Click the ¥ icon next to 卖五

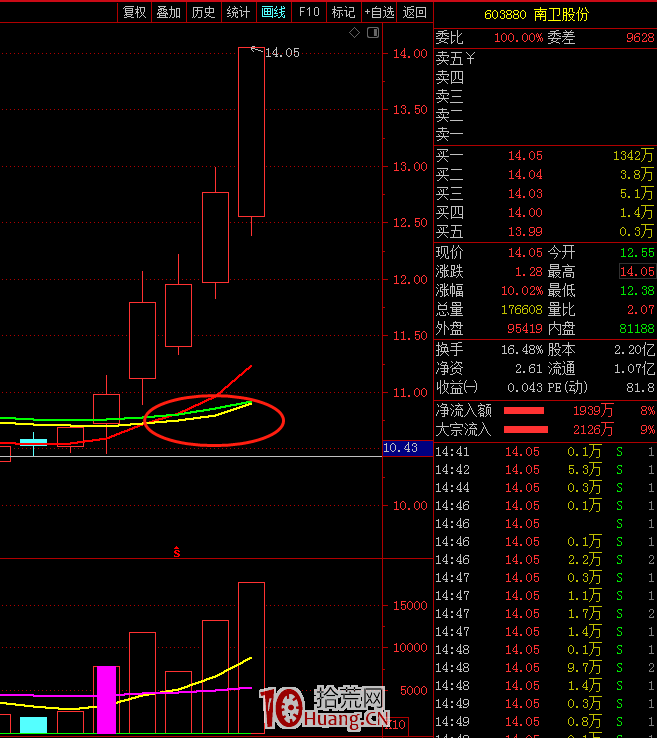[x=470, y=58]
